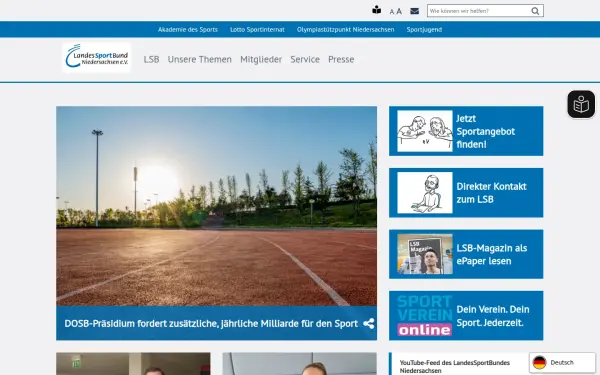
Task: Open the Service menu
Action: 305,59
